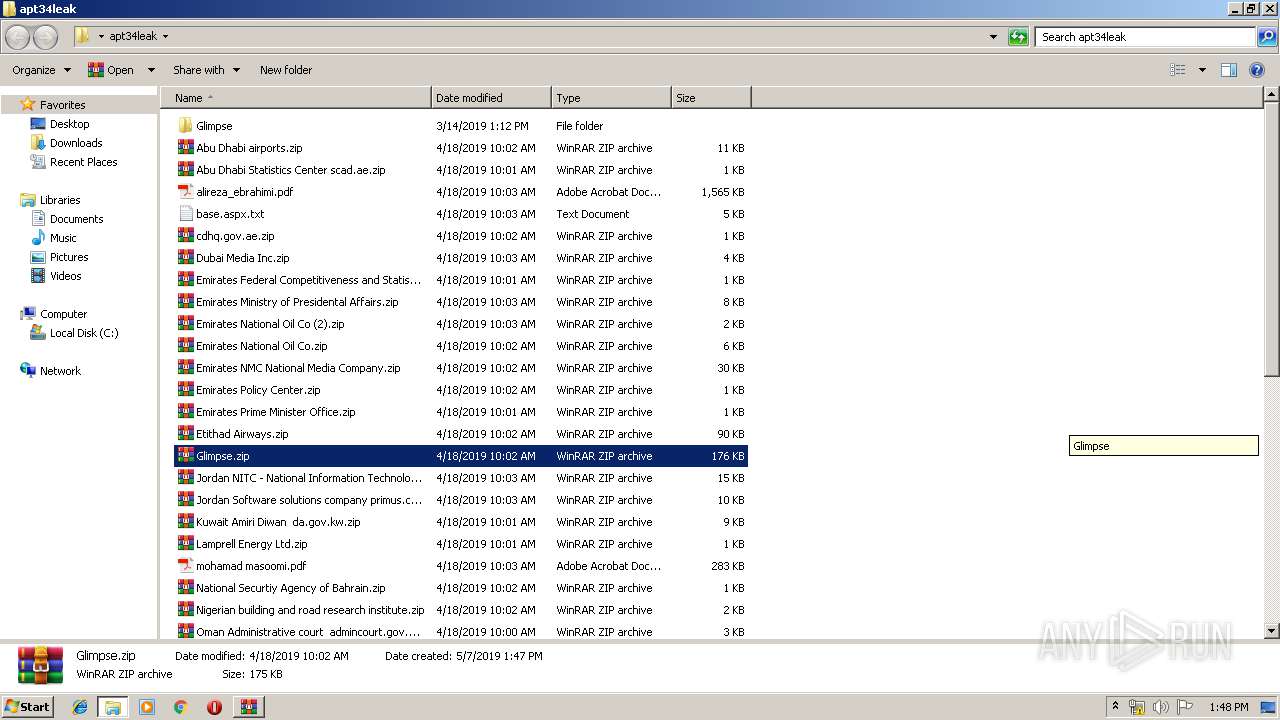The image size is (1280, 720).
Task: Click scrollbar down arrow in file list
Action: click(x=1271, y=631)
